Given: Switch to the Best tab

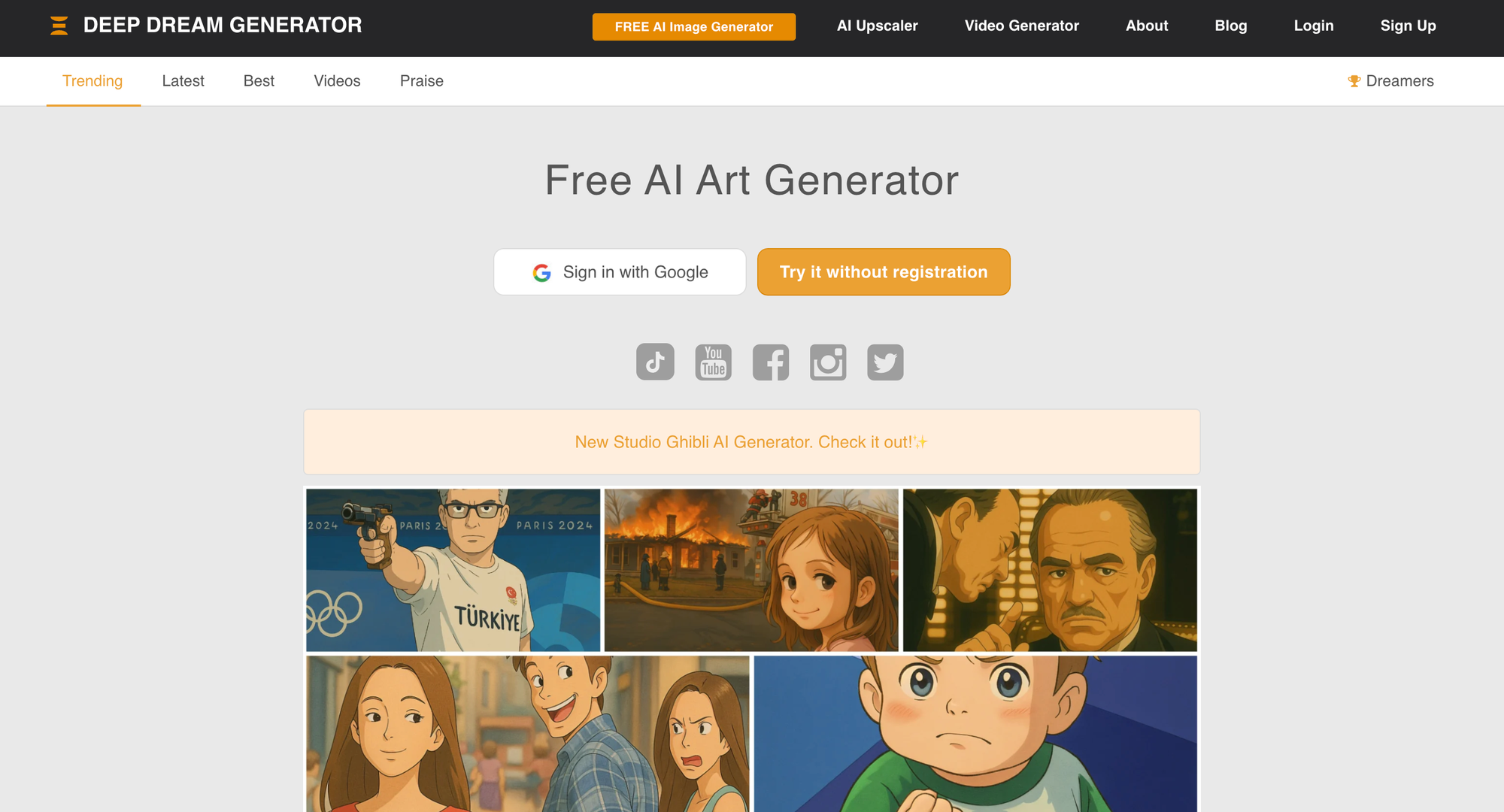Looking at the screenshot, I should tap(259, 81).
